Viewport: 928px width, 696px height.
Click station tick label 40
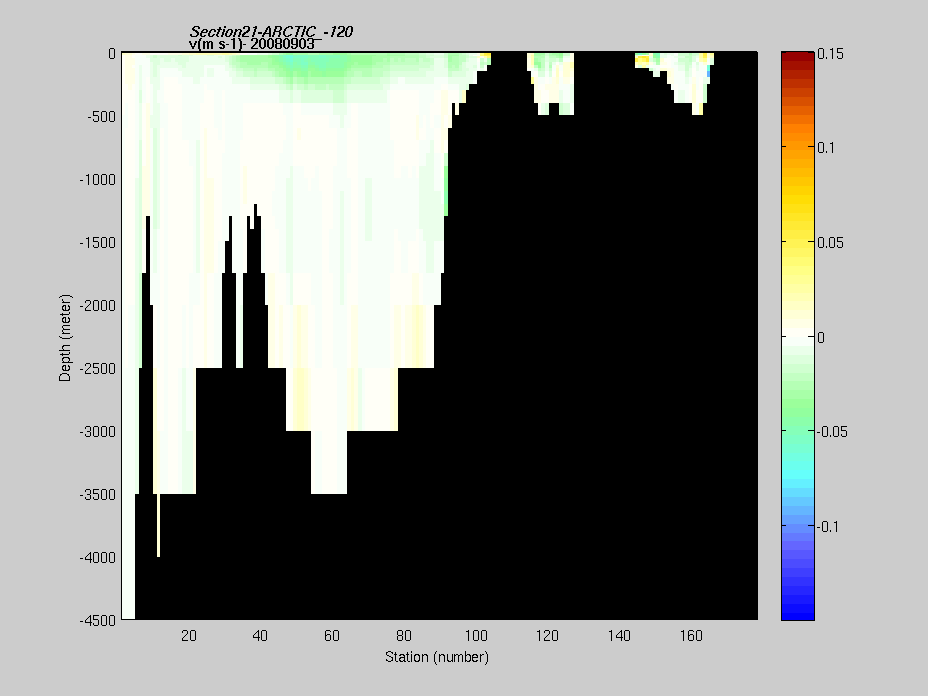click(260, 636)
